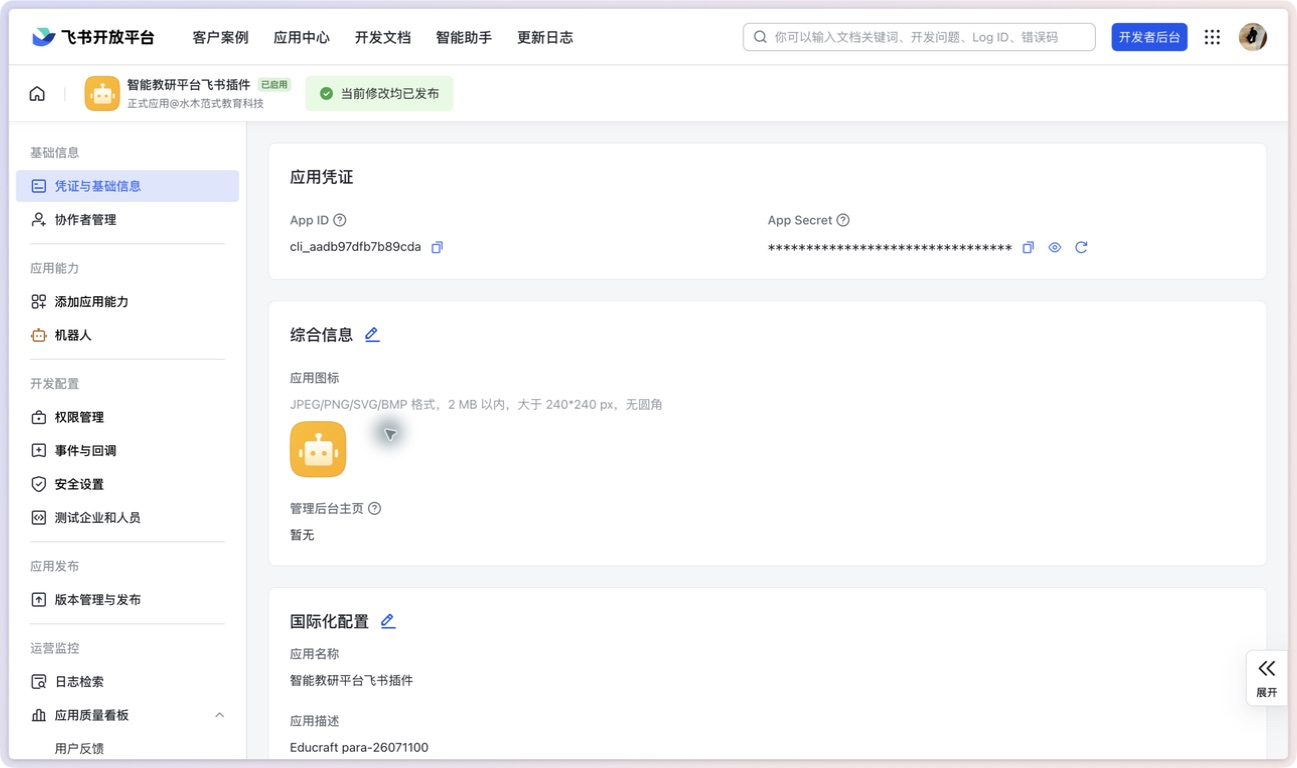Open 智能助手 in top navigation

click(x=464, y=37)
